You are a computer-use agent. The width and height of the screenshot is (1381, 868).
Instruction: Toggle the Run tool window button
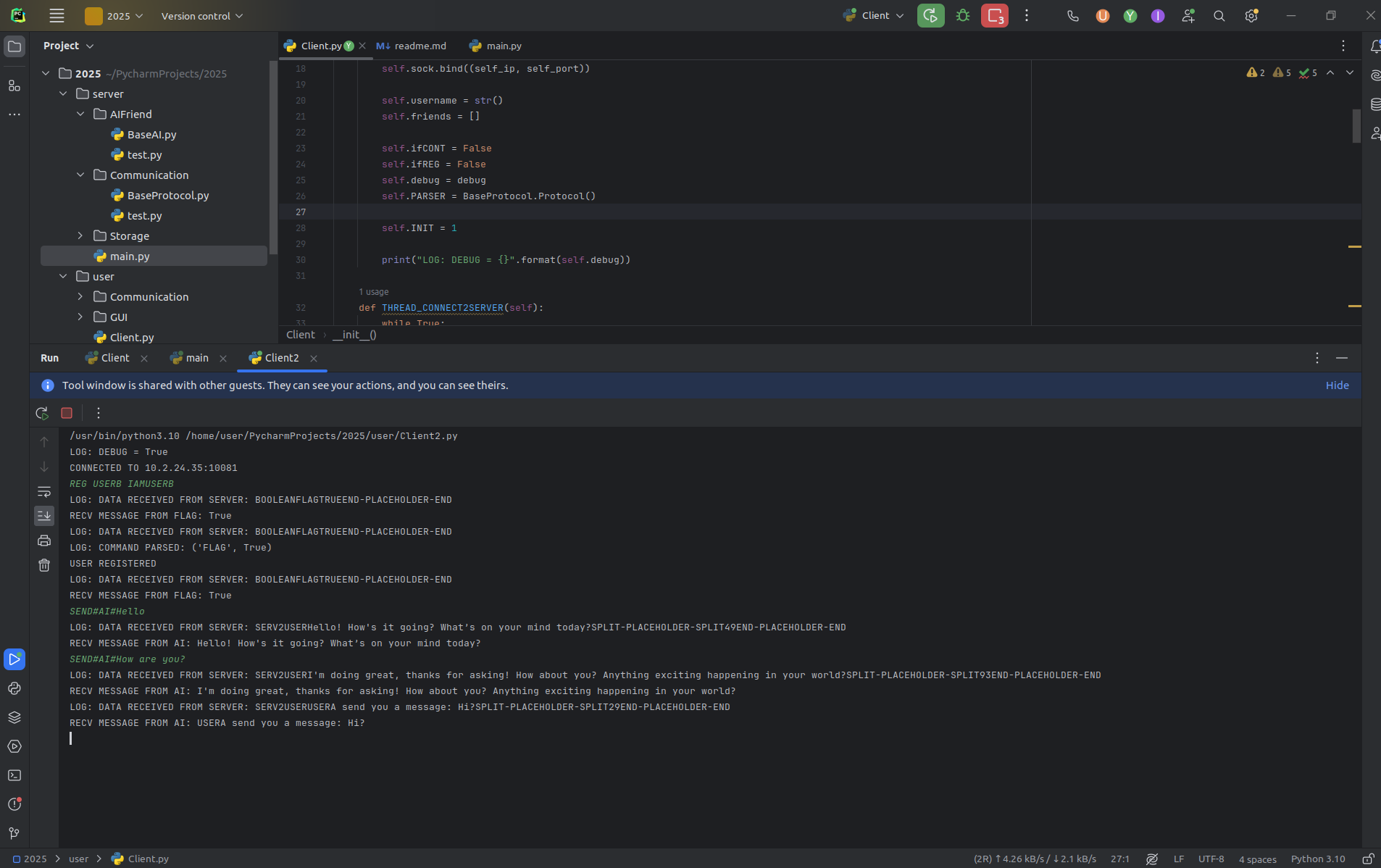14,659
